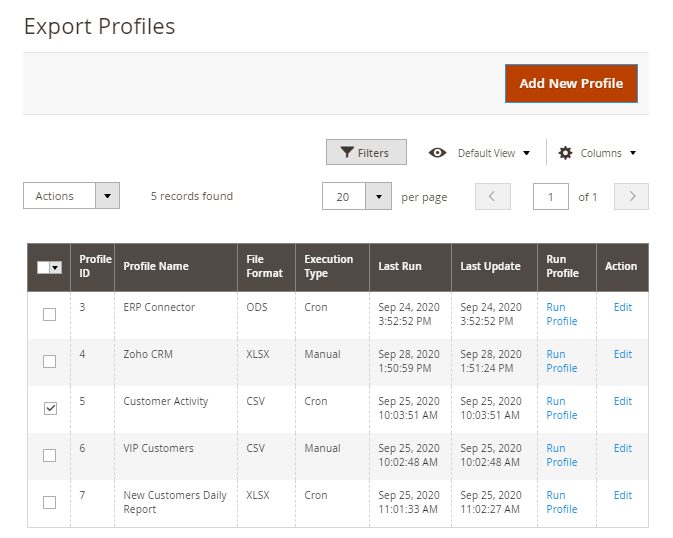Open the Actions dropdown
This screenshot has height=538, width=673.
click(71, 196)
